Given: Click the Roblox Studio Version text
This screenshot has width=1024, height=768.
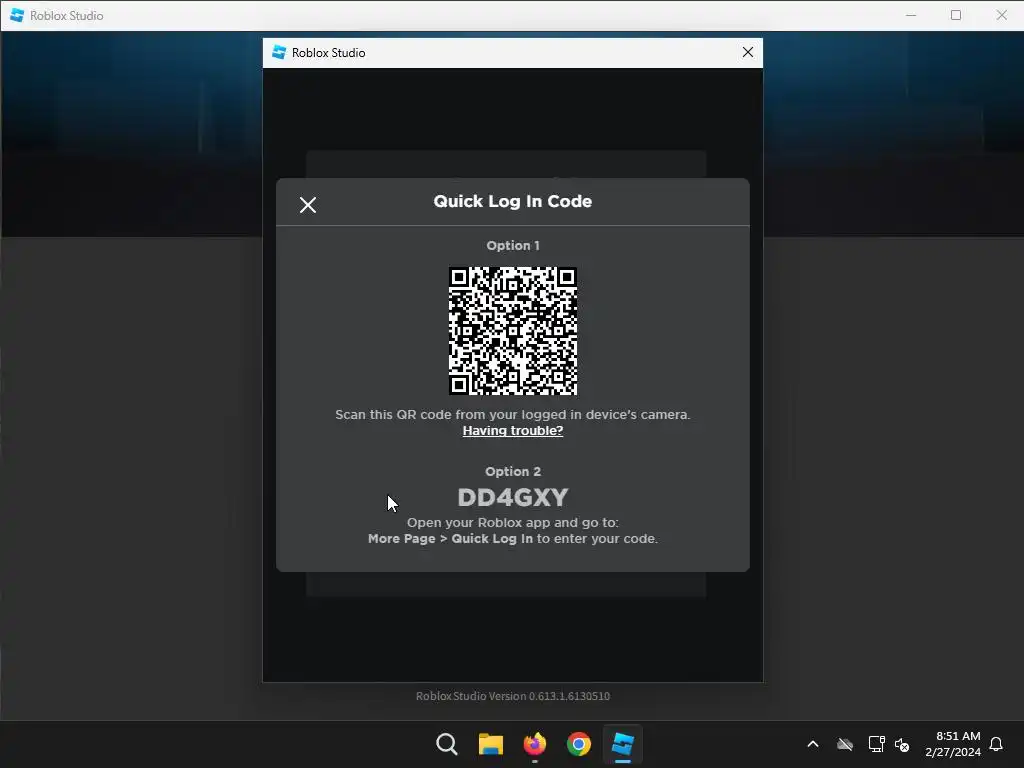Looking at the screenshot, I should [x=513, y=696].
